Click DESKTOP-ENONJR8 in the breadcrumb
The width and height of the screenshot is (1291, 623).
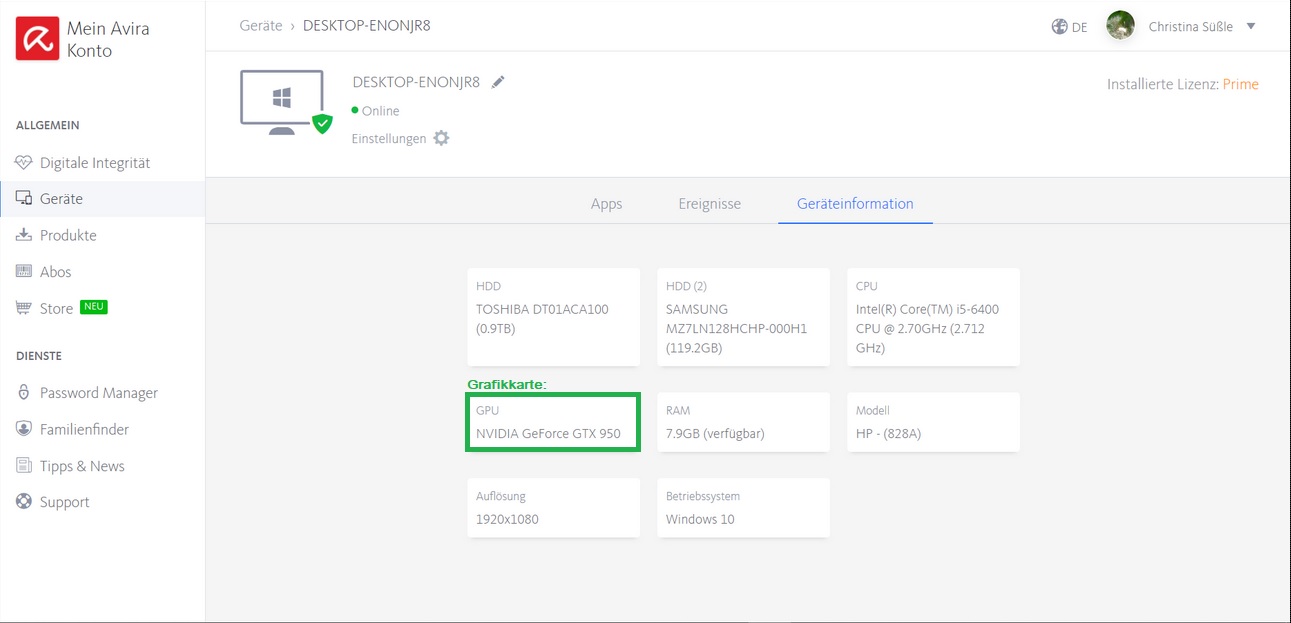click(367, 26)
